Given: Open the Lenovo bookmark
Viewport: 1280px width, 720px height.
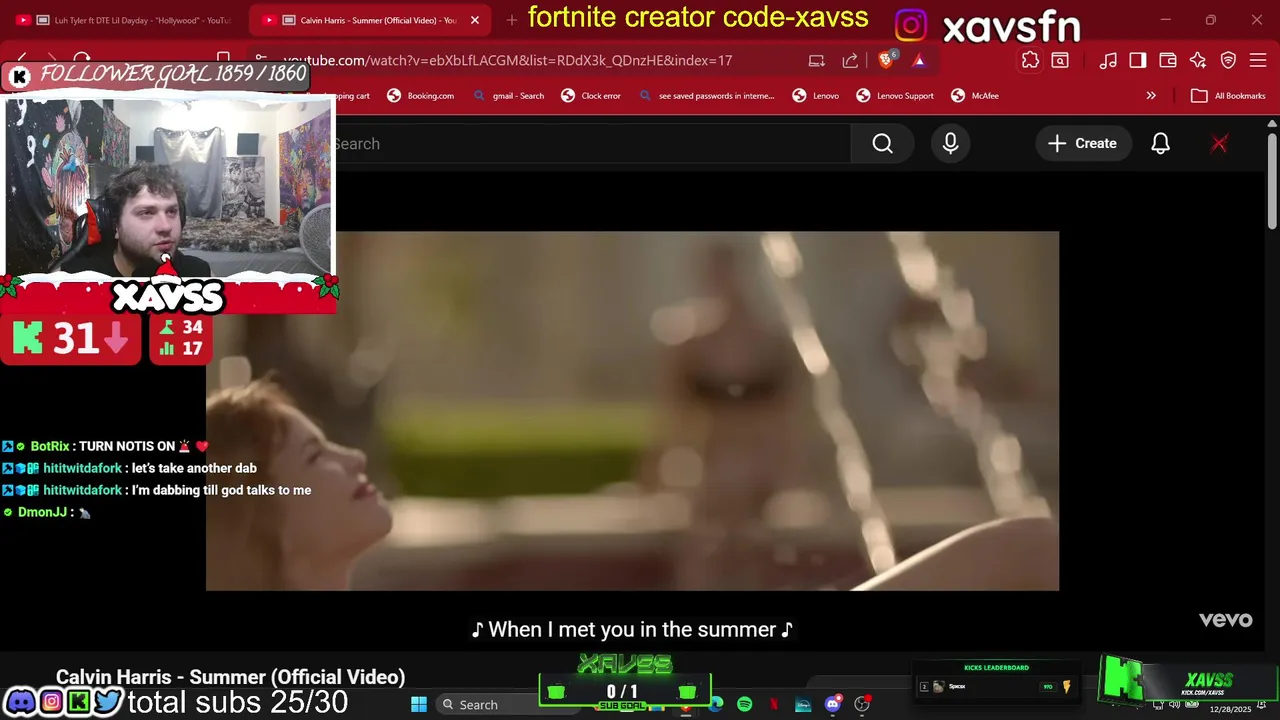Looking at the screenshot, I should [x=815, y=96].
